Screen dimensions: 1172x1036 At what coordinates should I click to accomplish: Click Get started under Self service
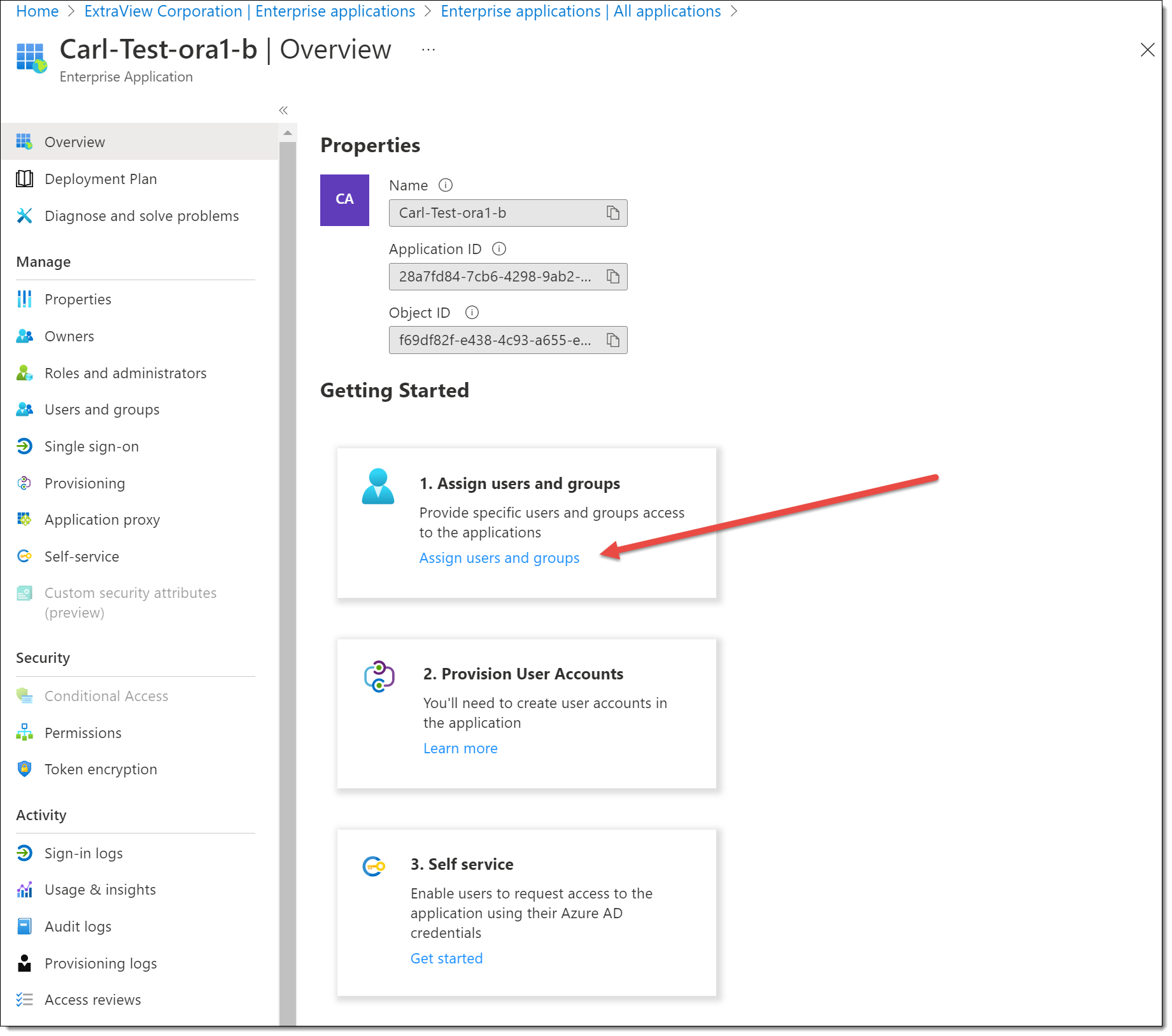click(x=446, y=958)
